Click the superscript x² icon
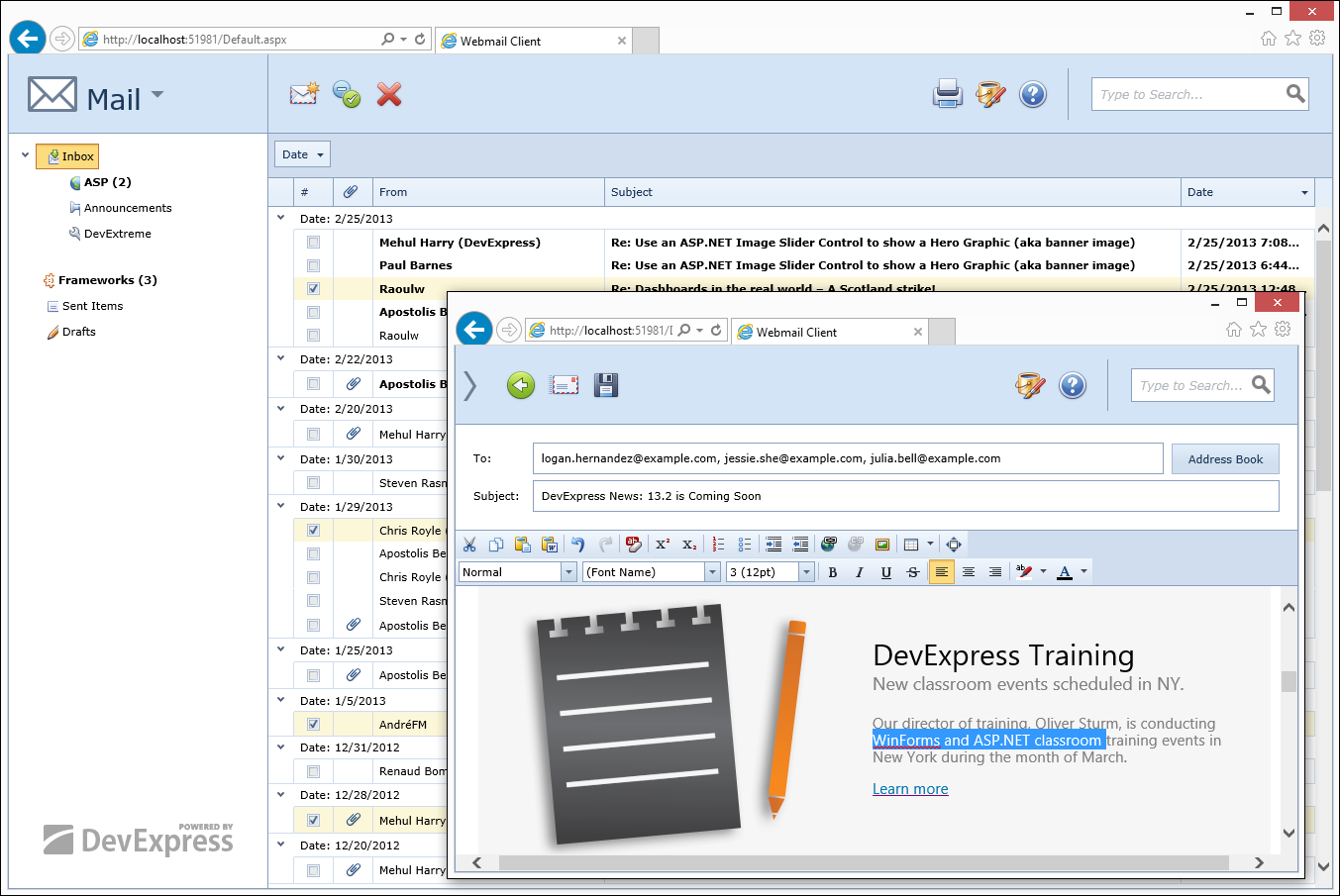Image resolution: width=1340 pixels, height=896 pixels. tap(663, 545)
